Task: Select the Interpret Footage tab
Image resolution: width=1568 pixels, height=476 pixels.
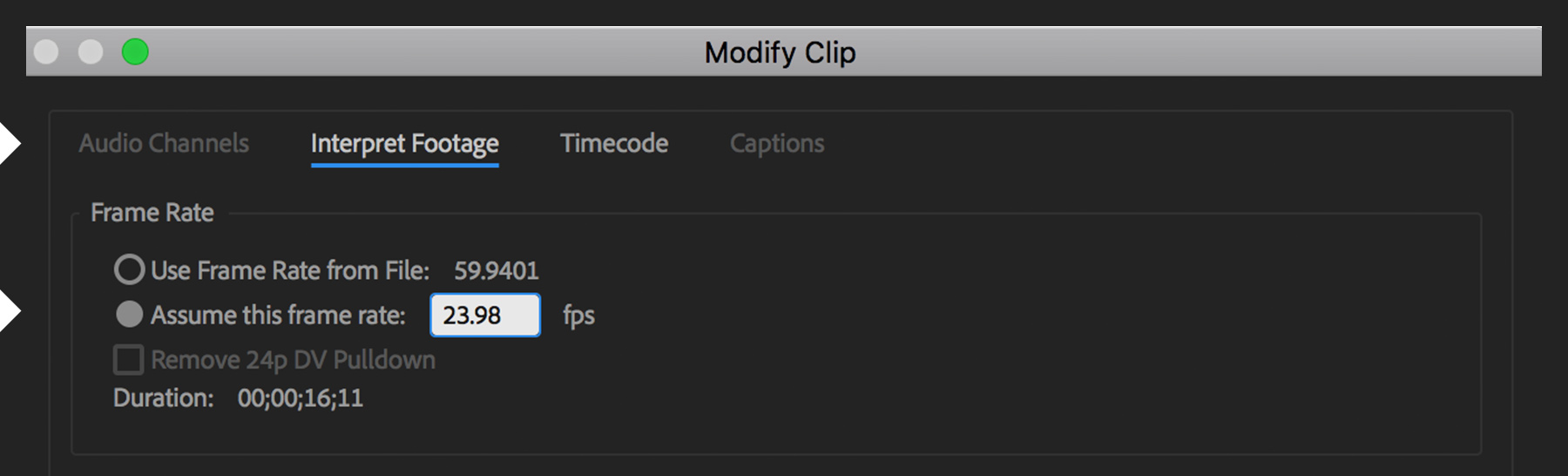Action: point(404,143)
